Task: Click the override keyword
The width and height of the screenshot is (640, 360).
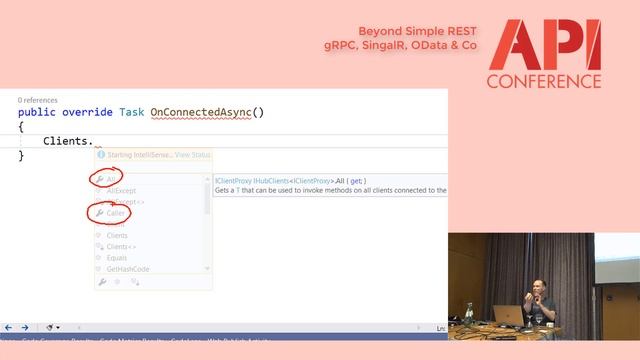Action: coord(87,112)
